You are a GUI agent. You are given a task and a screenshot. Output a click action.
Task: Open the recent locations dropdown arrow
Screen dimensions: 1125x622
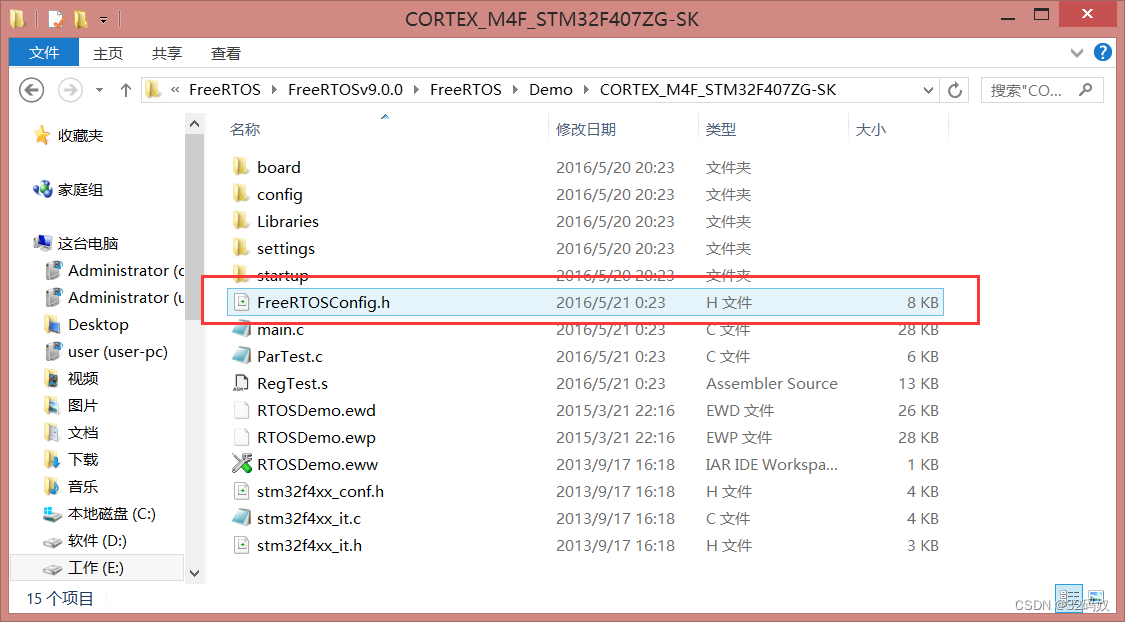(99, 90)
